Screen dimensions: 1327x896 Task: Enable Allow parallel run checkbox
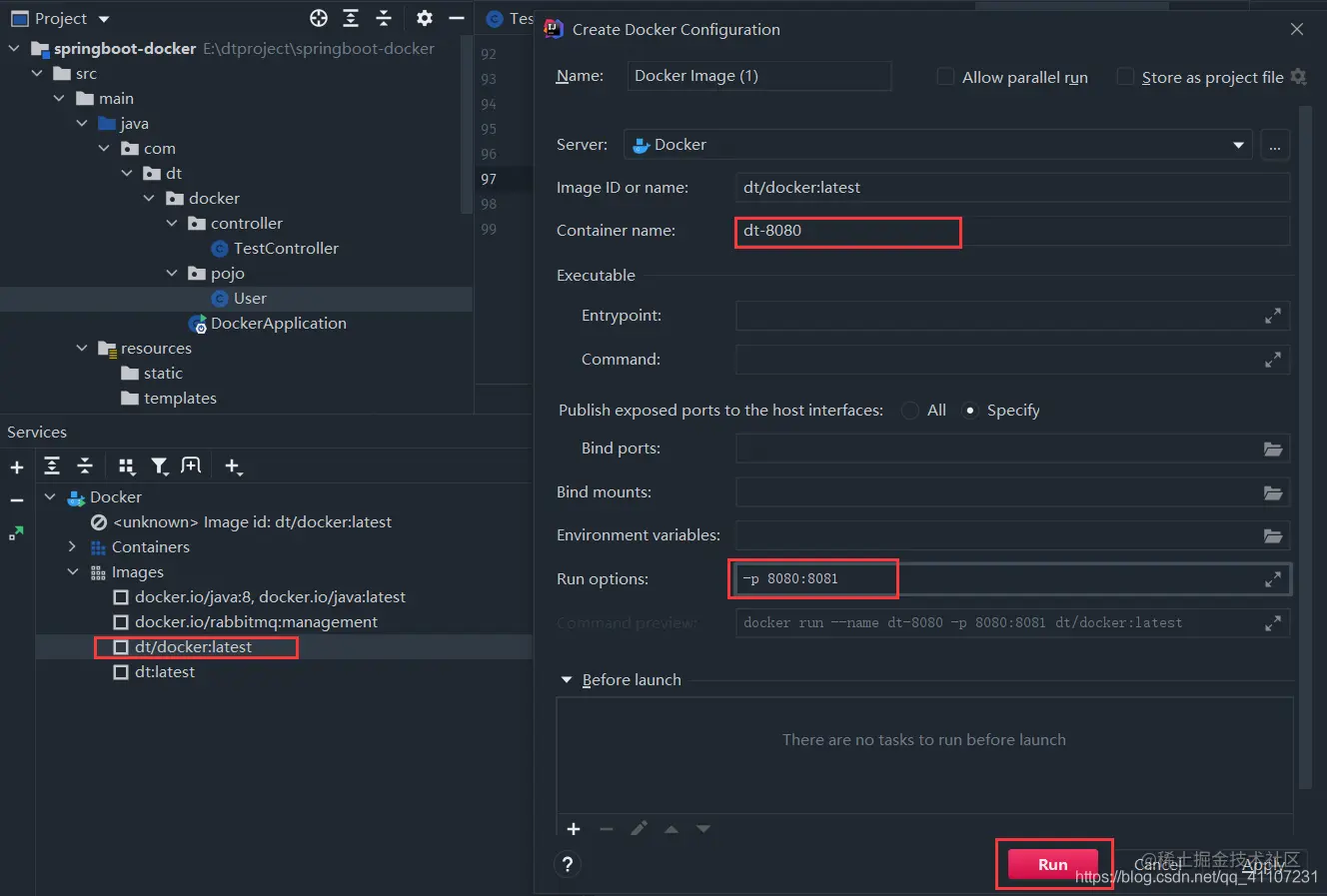coord(945,77)
